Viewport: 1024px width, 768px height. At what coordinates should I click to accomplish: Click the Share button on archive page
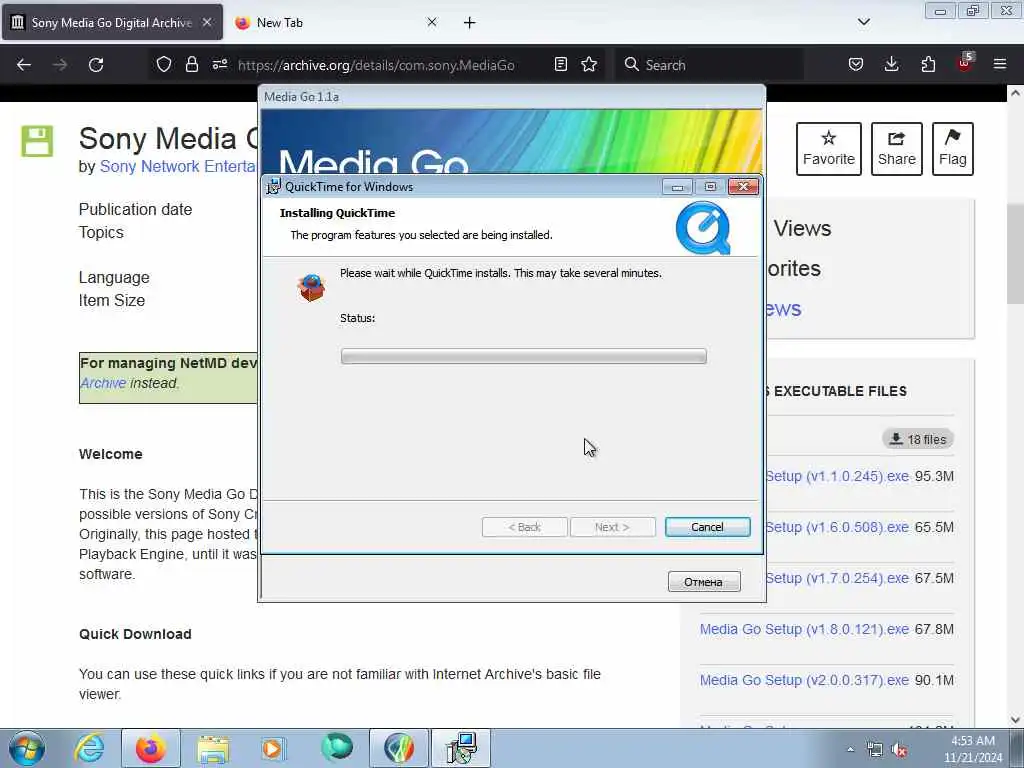(896, 149)
